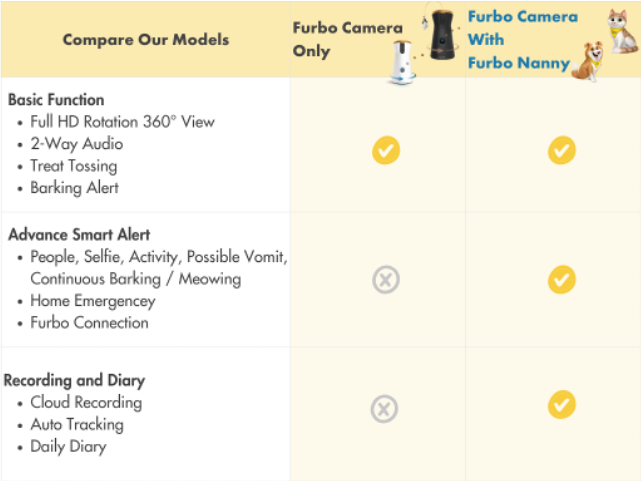Click the Compare Our Models title
Image resolution: width=641 pixels, height=481 pixels.
point(145,40)
